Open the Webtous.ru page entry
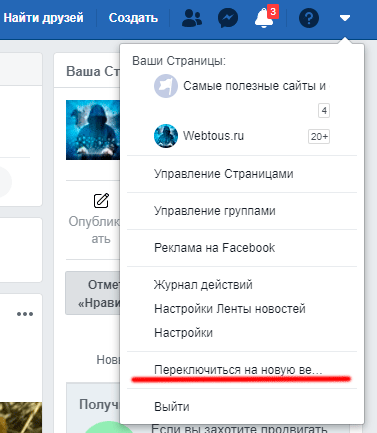 tap(213, 136)
